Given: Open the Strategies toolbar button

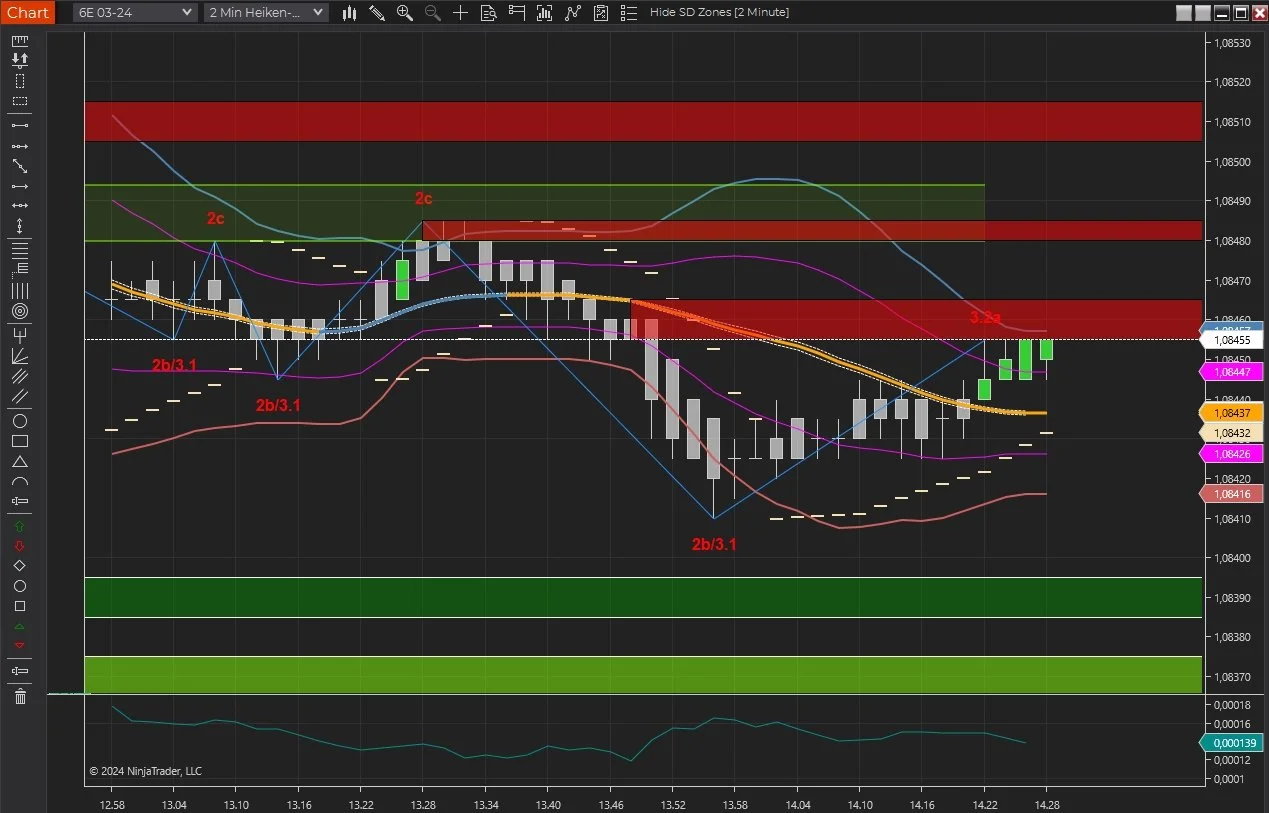Looking at the screenshot, I should click(x=601, y=12).
